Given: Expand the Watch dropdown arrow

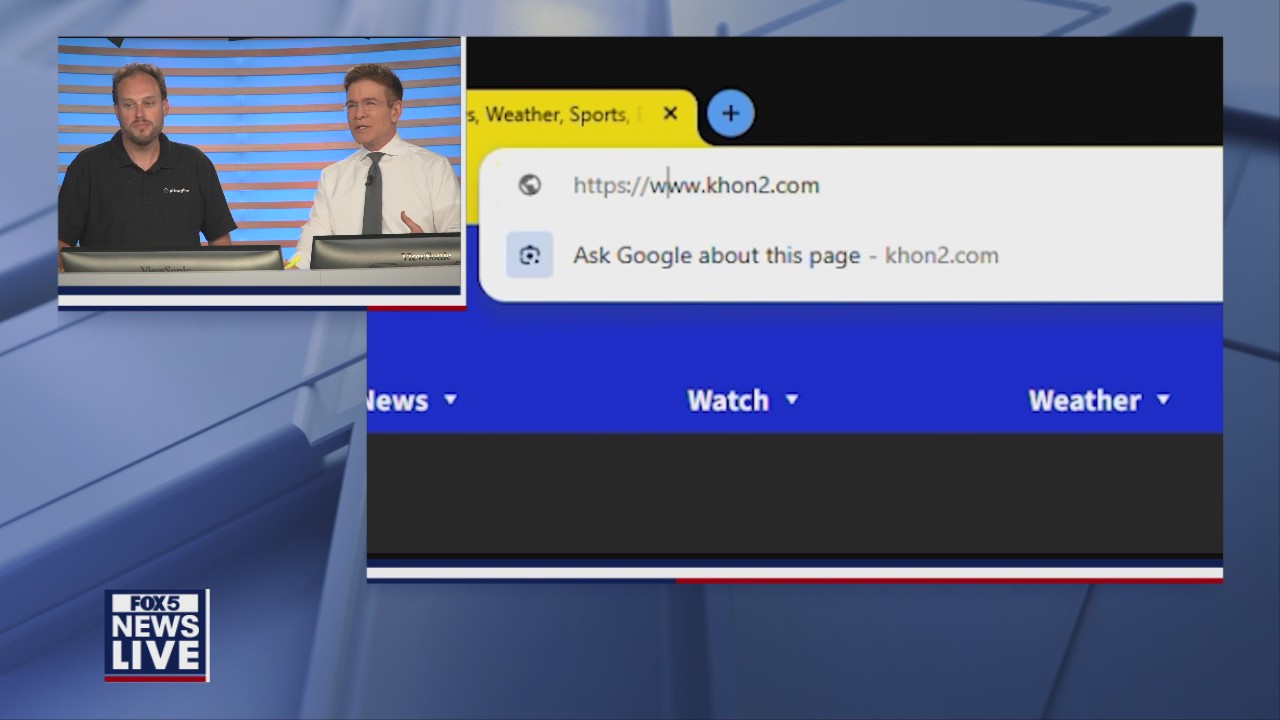Looking at the screenshot, I should point(792,400).
